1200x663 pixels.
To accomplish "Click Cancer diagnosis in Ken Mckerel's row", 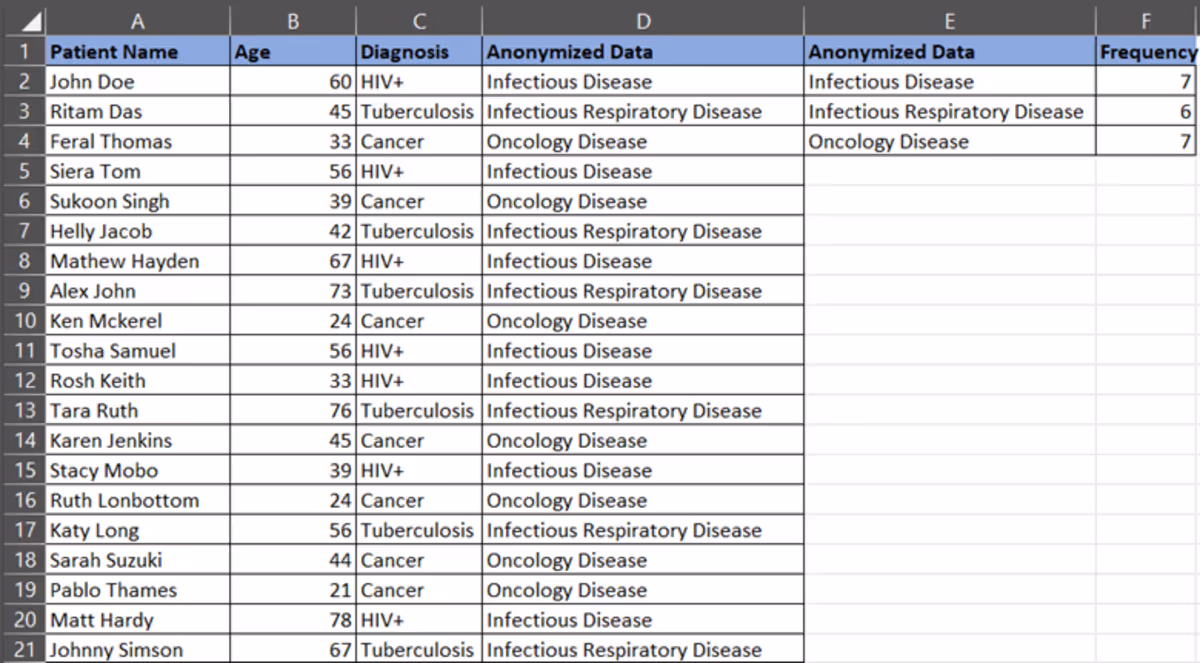I will tap(419, 321).
